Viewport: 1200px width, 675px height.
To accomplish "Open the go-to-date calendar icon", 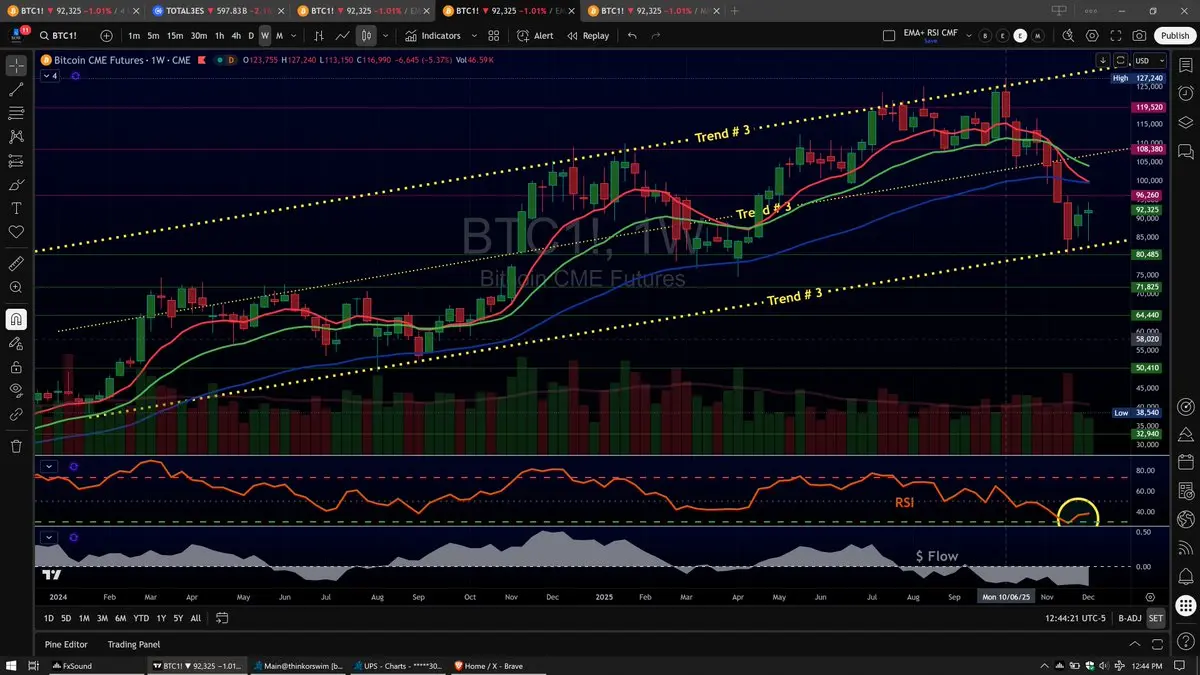I will pyautogui.click(x=220, y=618).
